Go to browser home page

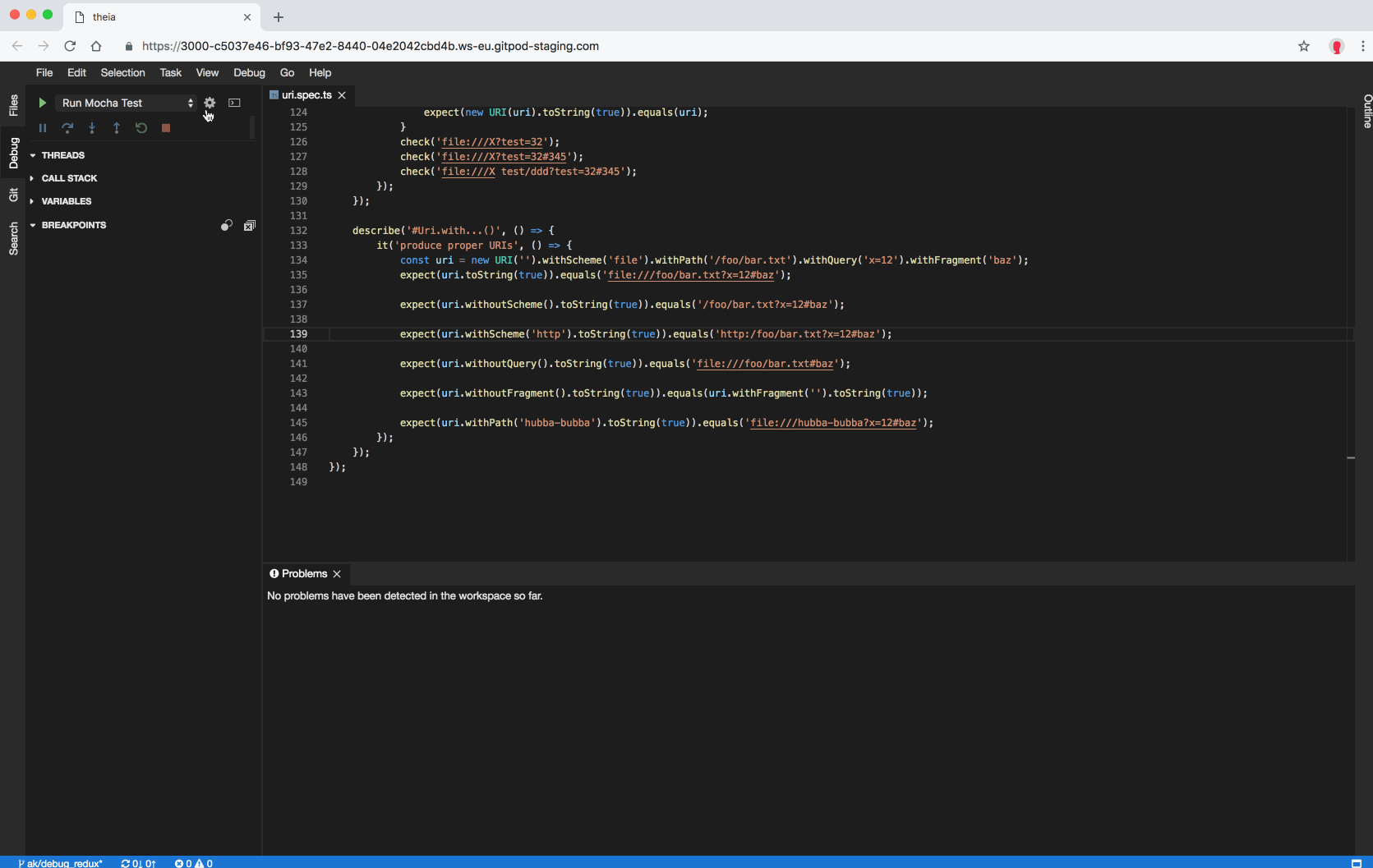point(96,46)
